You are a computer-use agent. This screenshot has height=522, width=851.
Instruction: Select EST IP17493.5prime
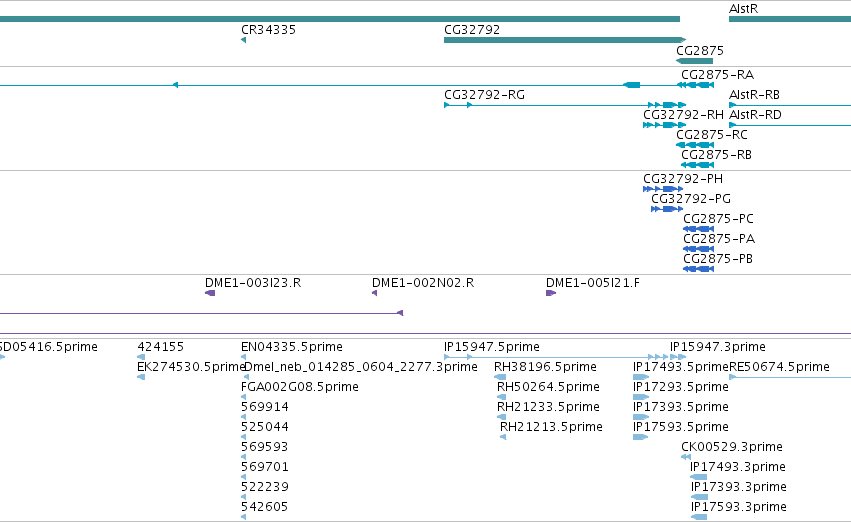tap(681, 367)
